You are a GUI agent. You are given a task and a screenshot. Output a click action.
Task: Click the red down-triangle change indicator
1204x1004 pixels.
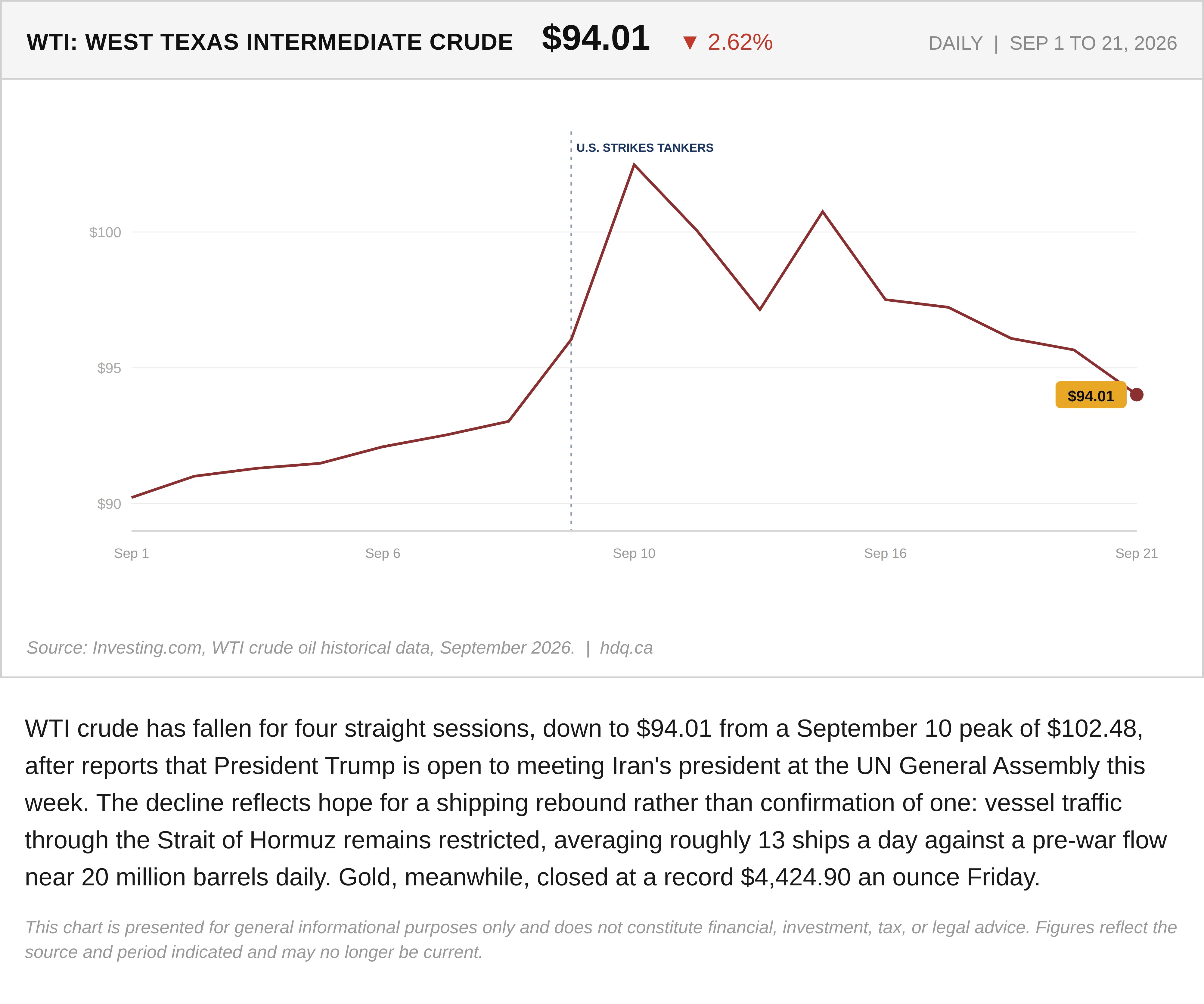[x=690, y=43]
